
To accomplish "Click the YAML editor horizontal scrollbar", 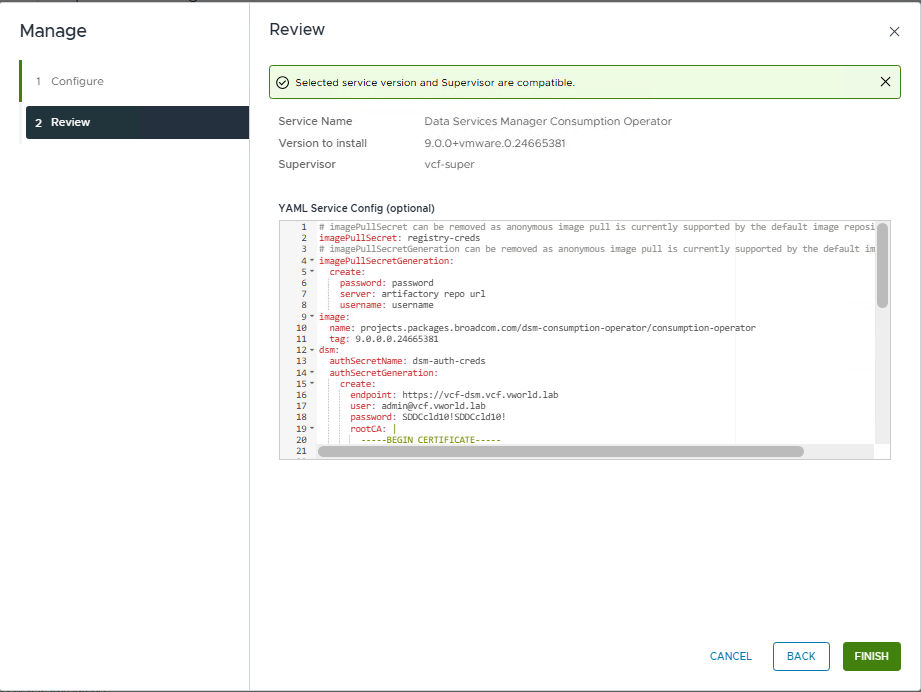I will tap(560, 451).
